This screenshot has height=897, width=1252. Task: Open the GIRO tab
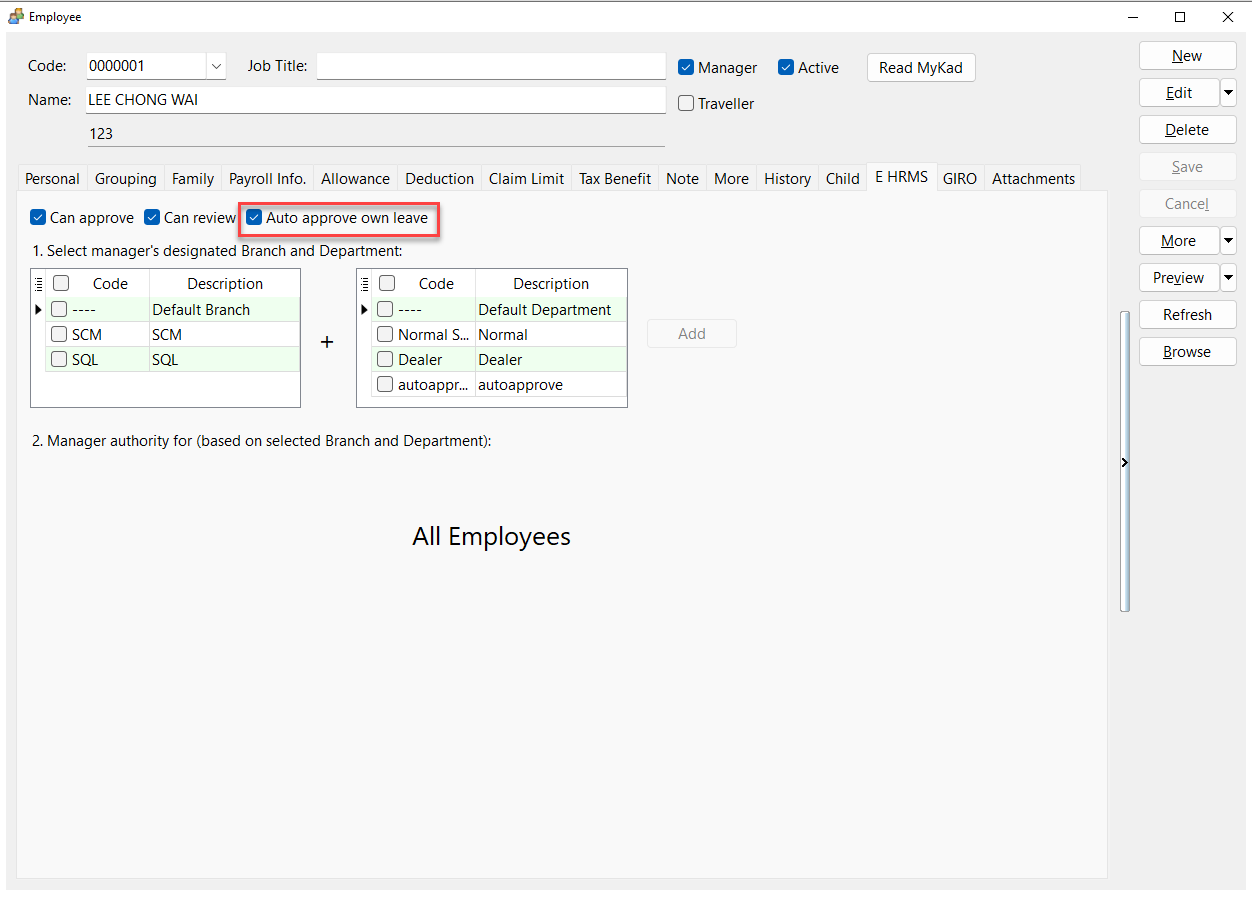click(959, 178)
